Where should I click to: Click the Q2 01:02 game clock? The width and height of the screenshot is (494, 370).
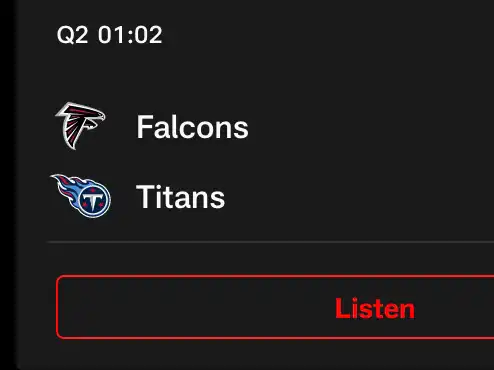(x=109, y=35)
